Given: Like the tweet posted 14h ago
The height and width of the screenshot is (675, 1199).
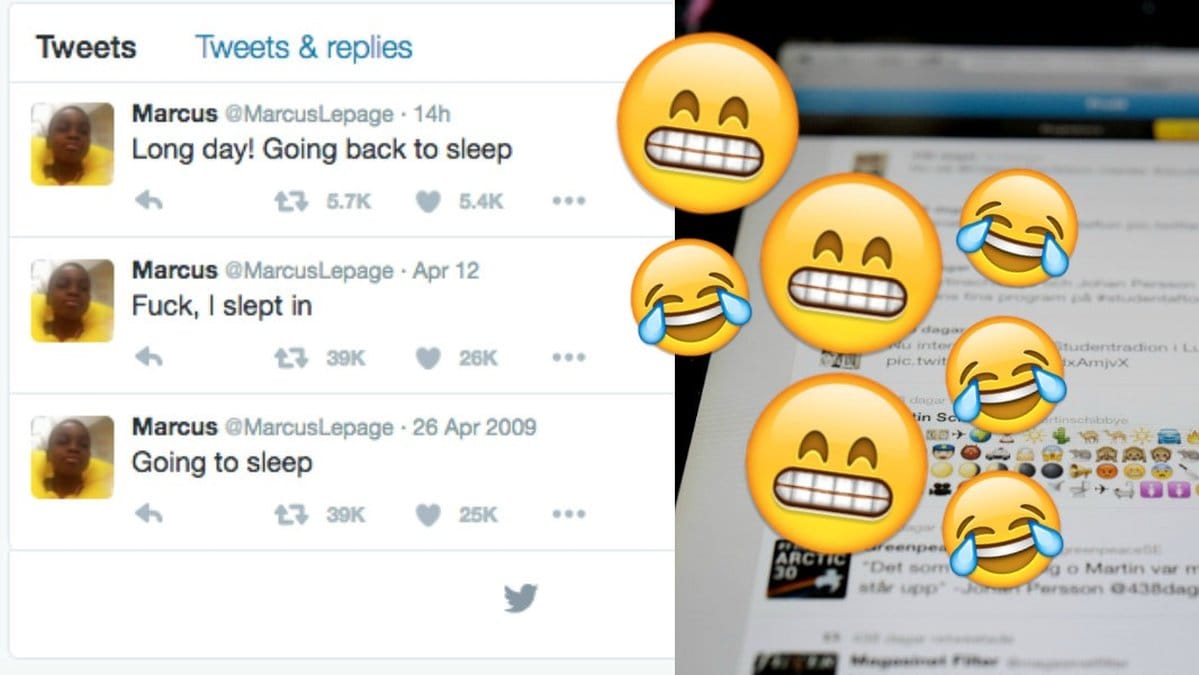Looking at the screenshot, I should click(428, 202).
